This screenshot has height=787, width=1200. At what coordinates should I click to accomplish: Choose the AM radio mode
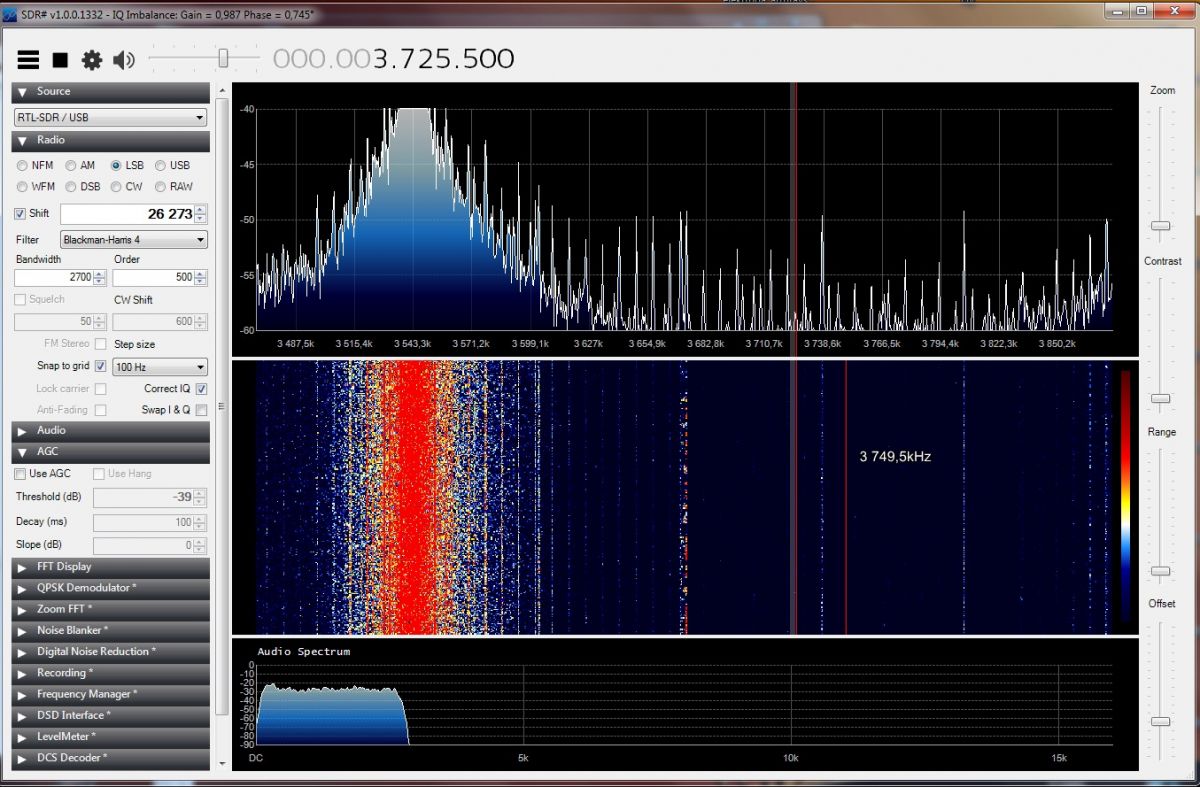tap(72, 165)
